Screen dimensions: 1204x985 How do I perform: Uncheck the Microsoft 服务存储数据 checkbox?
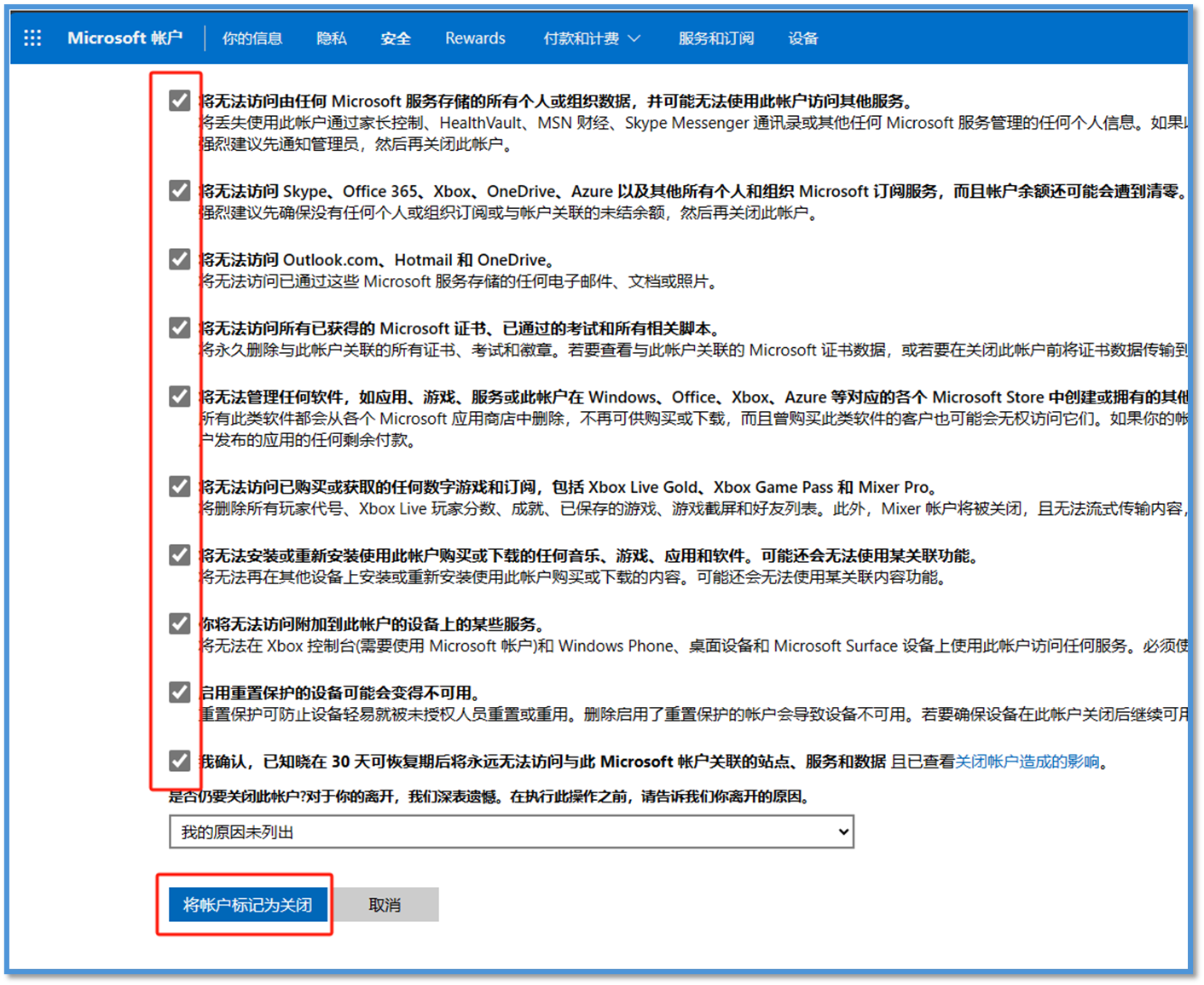point(179,101)
